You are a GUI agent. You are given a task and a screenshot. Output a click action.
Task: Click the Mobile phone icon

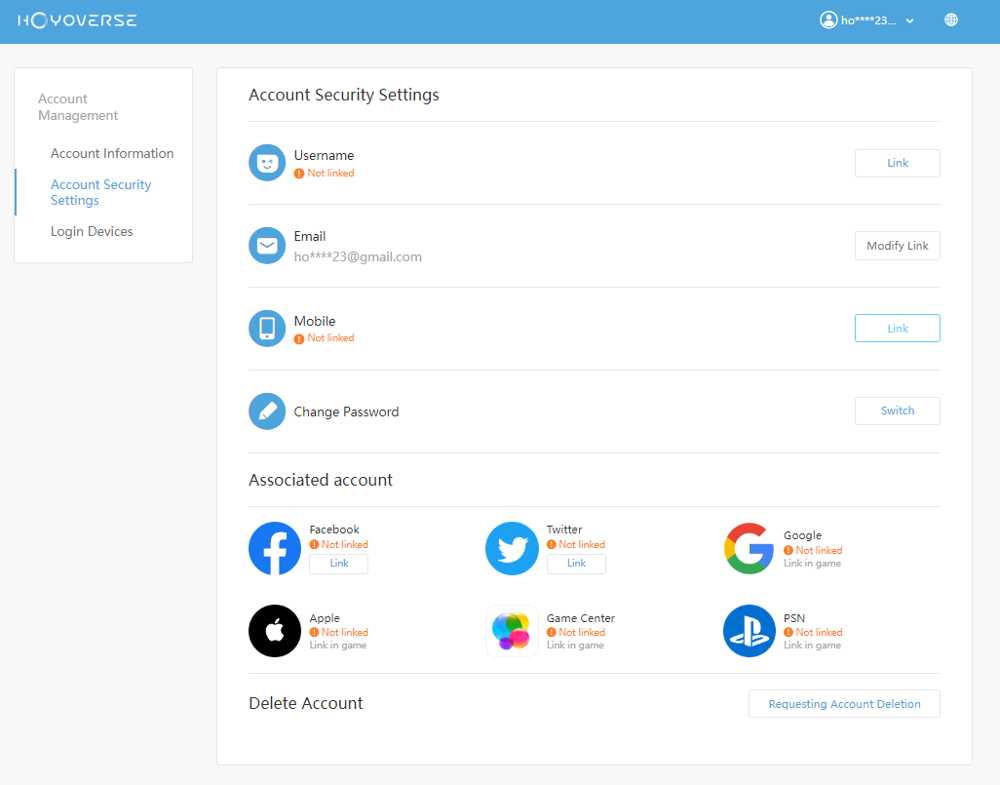tap(267, 328)
